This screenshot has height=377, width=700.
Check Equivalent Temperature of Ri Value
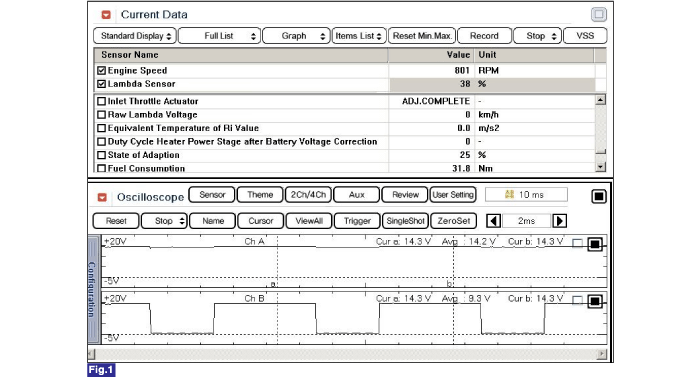[x=101, y=128]
